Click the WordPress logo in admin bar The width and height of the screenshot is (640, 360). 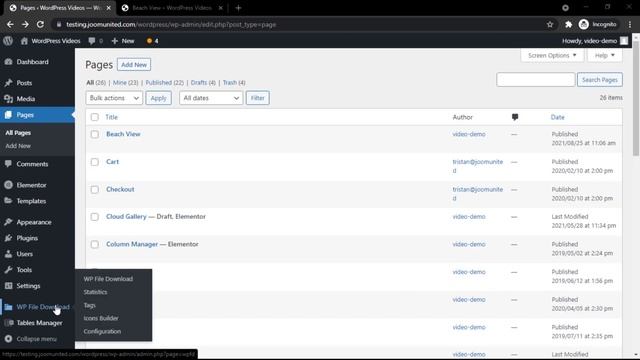pos(8,41)
